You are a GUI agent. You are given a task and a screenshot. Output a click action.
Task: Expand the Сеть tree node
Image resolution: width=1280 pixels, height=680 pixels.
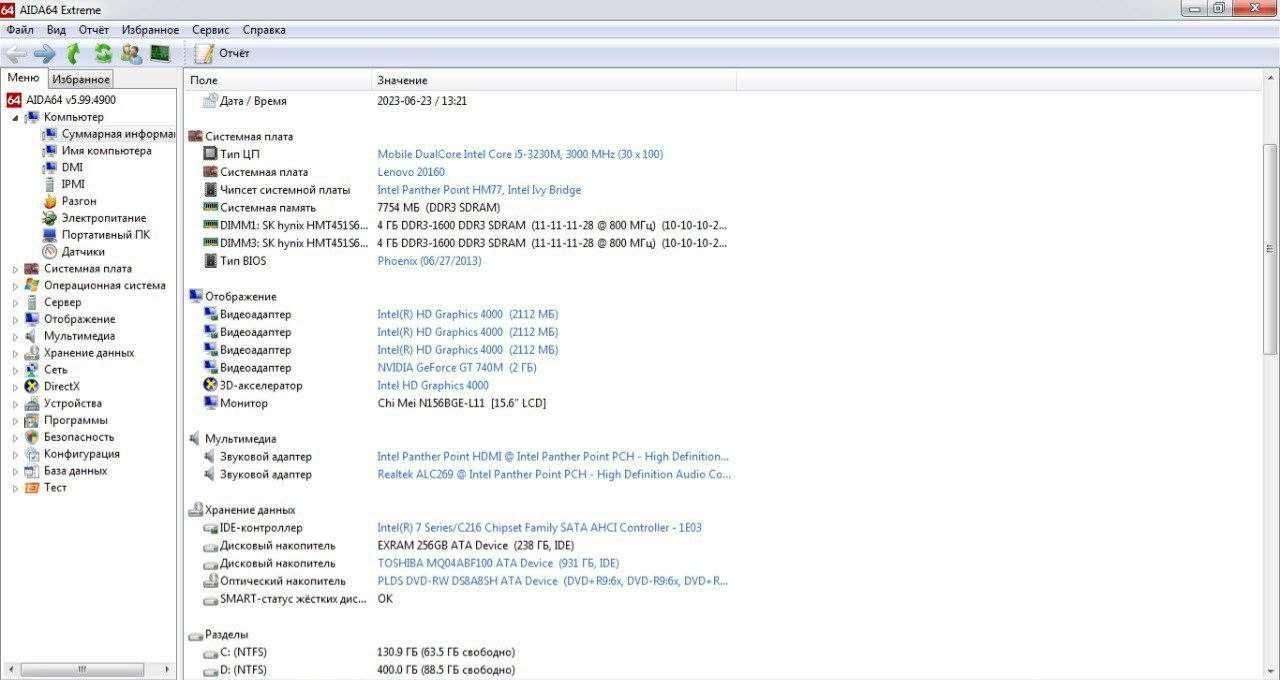[x=15, y=370]
